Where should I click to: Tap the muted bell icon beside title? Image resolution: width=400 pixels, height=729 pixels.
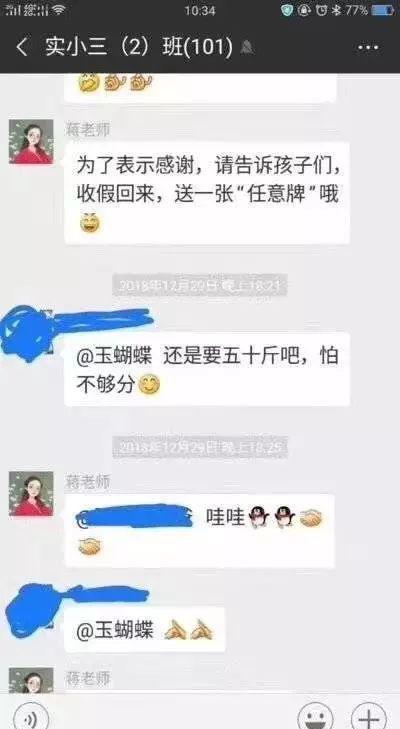[247, 47]
